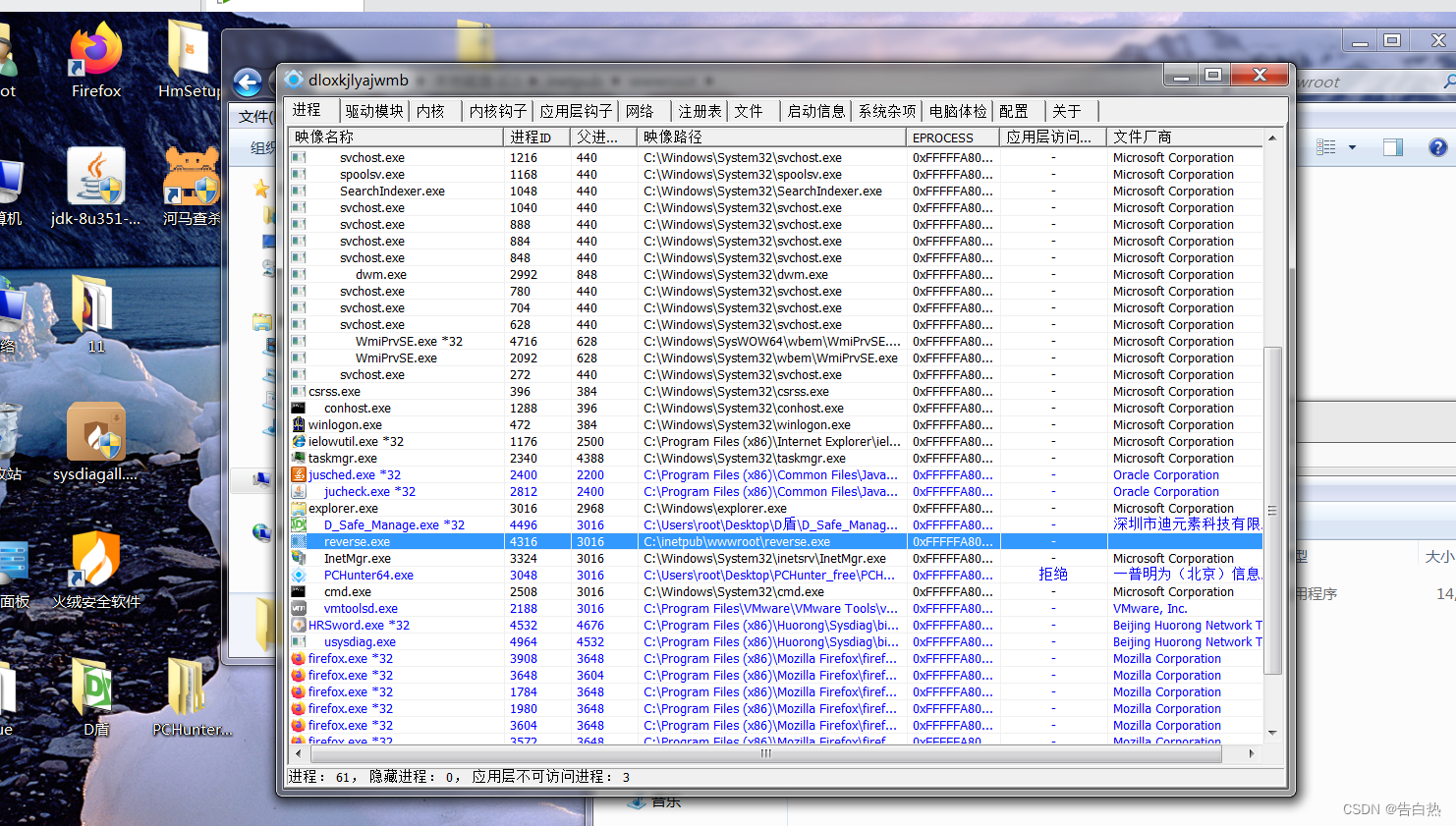Select the SearchIndexer.exe row

pyautogui.click(x=775, y=191)
